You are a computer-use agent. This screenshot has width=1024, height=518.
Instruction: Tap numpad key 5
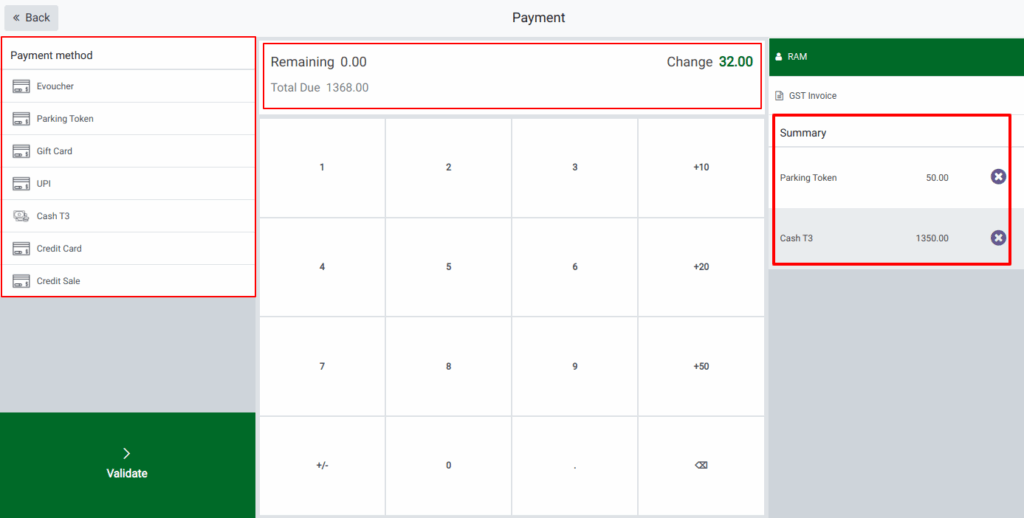(448, 267)
